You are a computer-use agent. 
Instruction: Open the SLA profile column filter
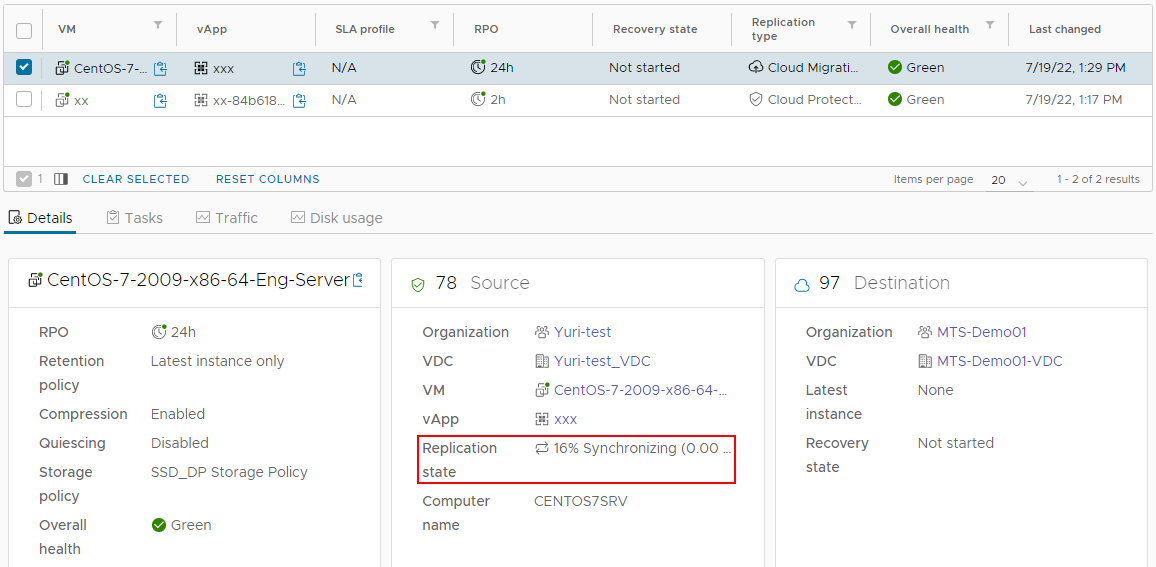tap(435, 25)
